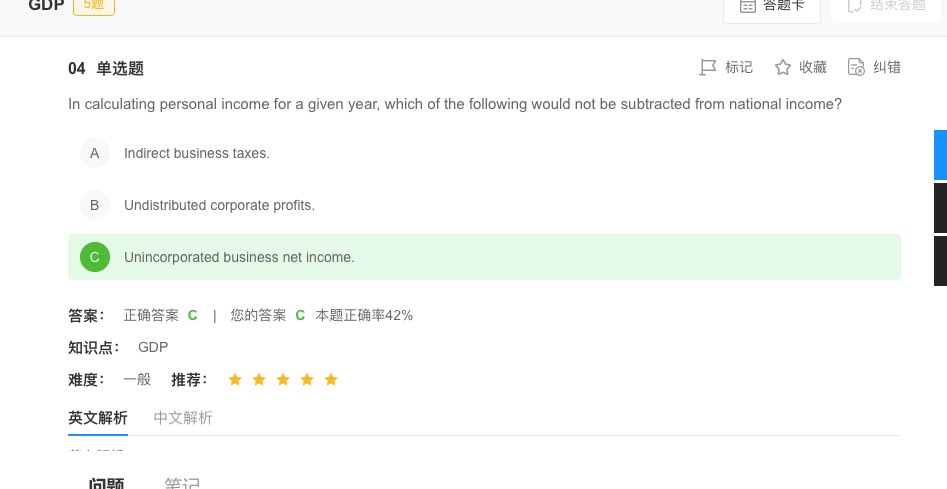Click the GDP knowledge point link
This screenshot has height=489, width=947.
[x=153, y=347]
